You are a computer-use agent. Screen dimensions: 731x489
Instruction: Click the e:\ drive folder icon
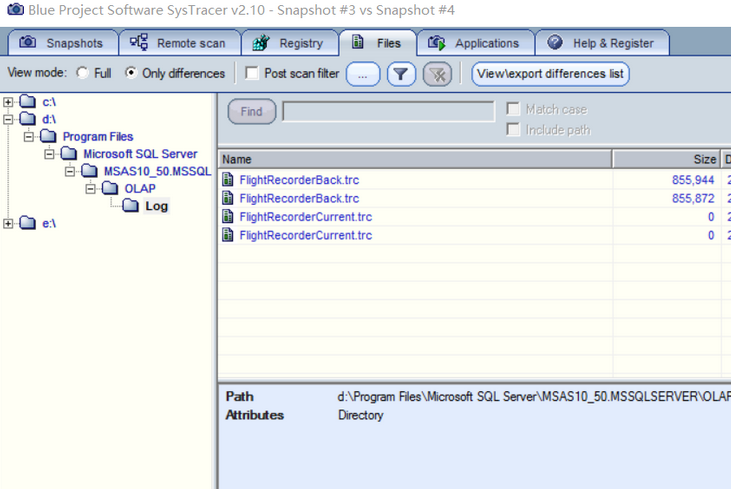[x=28, y=222]
